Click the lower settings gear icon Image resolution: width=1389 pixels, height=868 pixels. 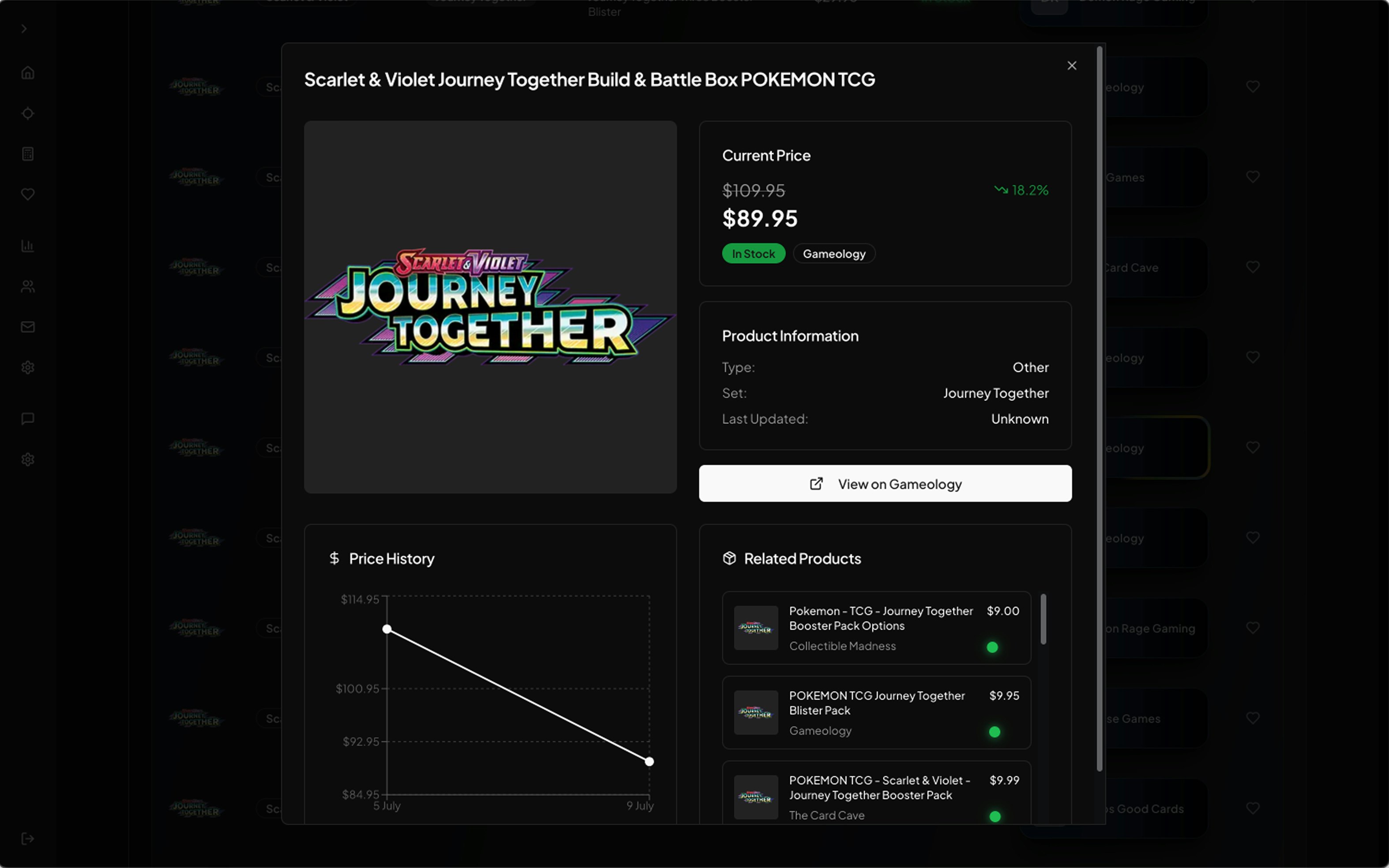pyautogui.click(x=27, y=459)
